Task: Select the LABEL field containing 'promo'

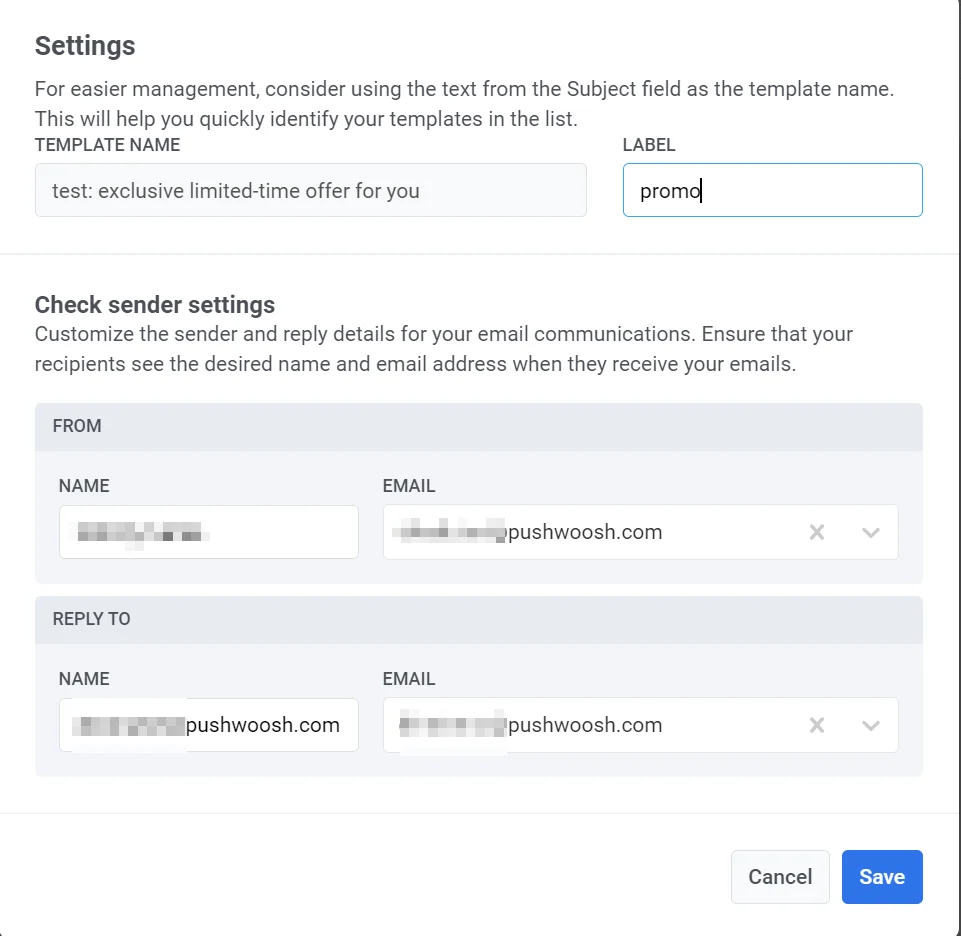Action: [x=772, y=190]
